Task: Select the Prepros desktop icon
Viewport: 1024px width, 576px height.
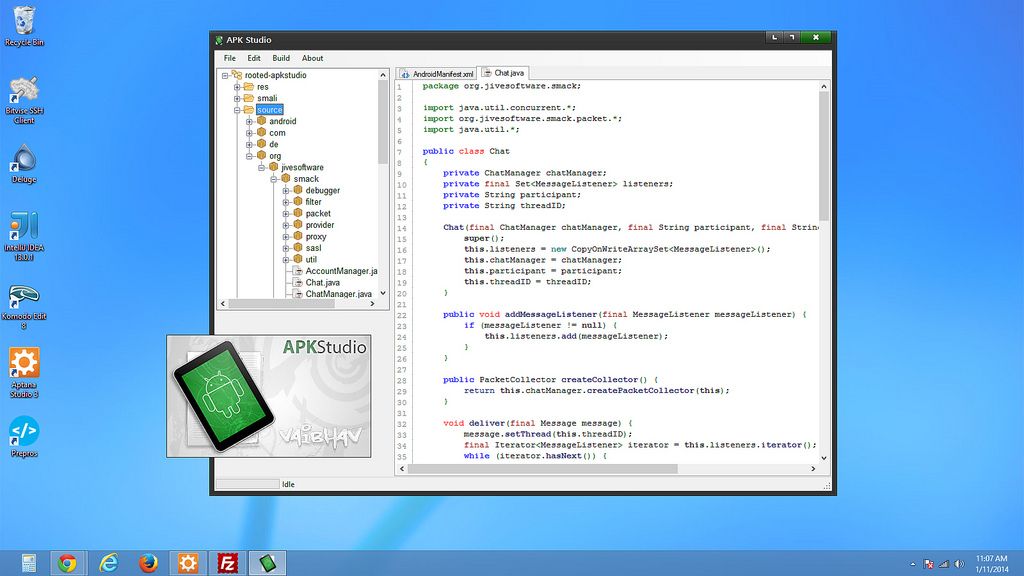Action: point(24,432)
